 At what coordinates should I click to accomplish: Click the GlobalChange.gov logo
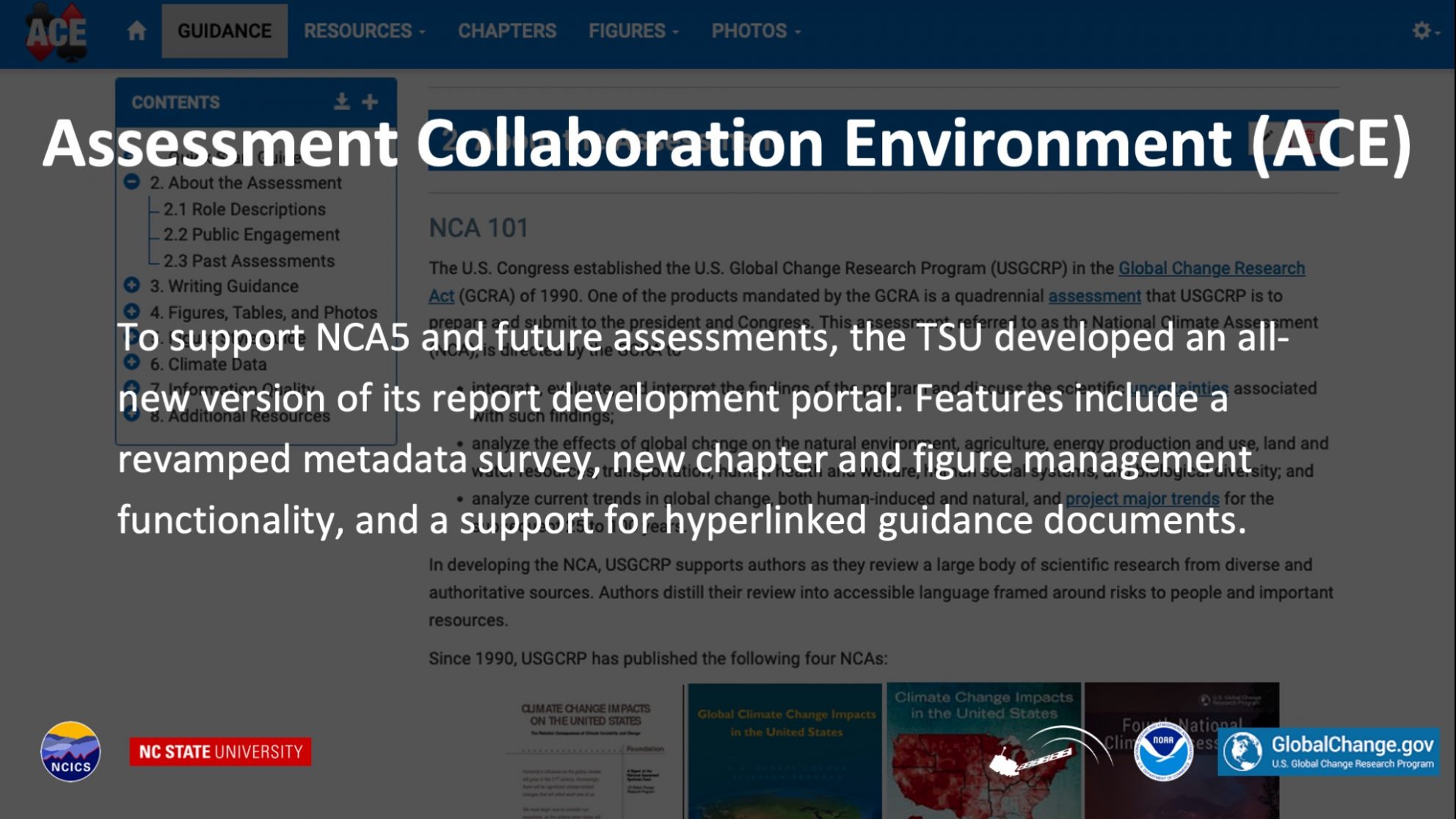point(1328,751)
